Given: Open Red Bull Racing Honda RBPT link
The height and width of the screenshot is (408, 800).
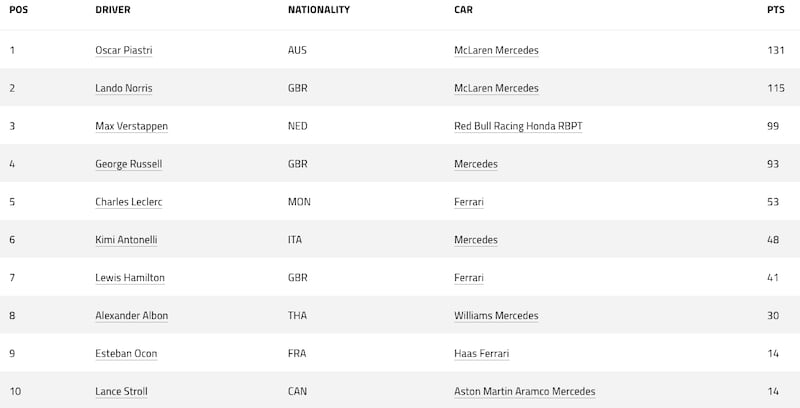Looking at the screenshot, I should coord(518,126).
